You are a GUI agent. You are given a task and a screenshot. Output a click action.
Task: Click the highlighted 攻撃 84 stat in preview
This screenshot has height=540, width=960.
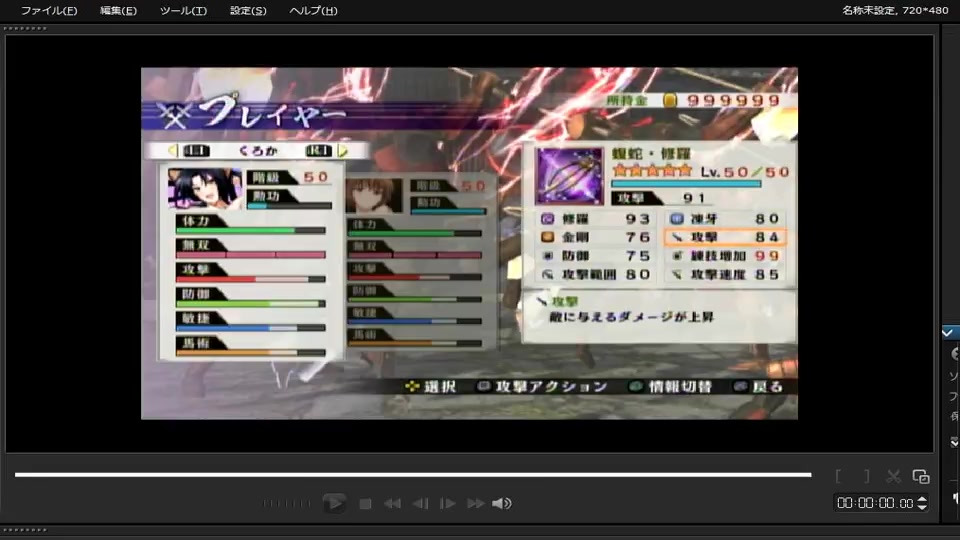725,237
